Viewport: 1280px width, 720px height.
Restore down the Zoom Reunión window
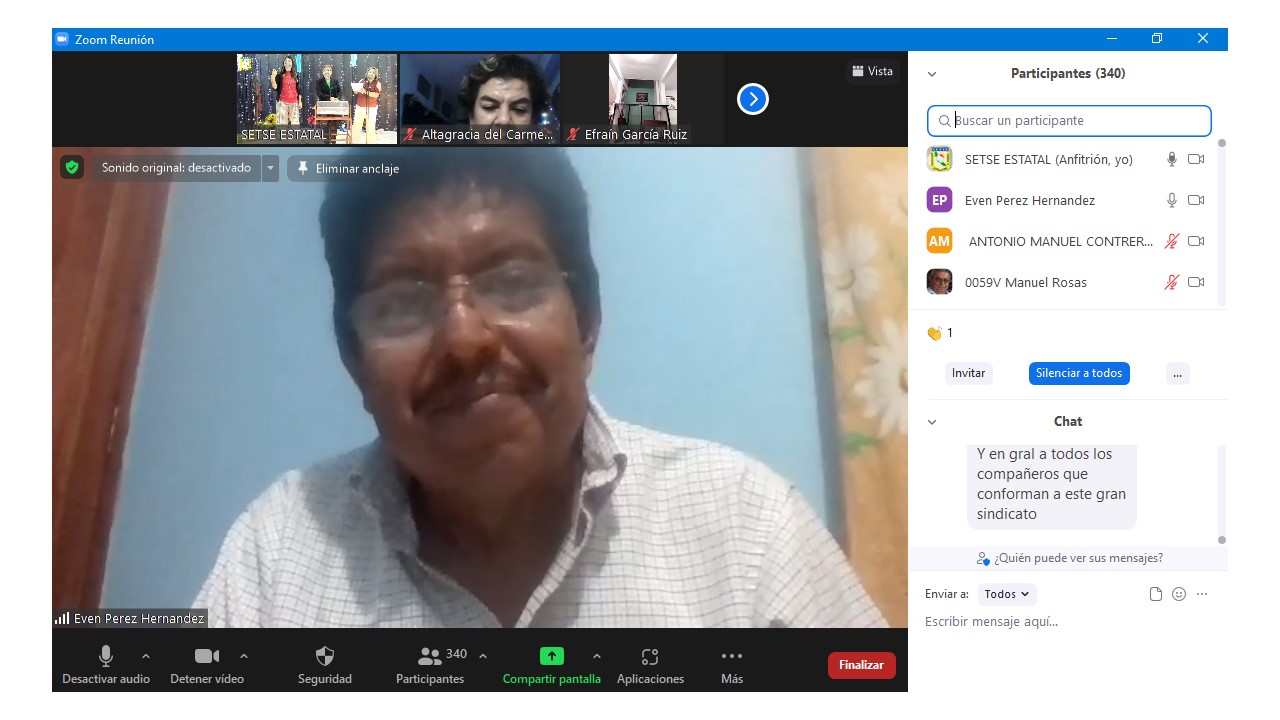[x=1157, y=39]
